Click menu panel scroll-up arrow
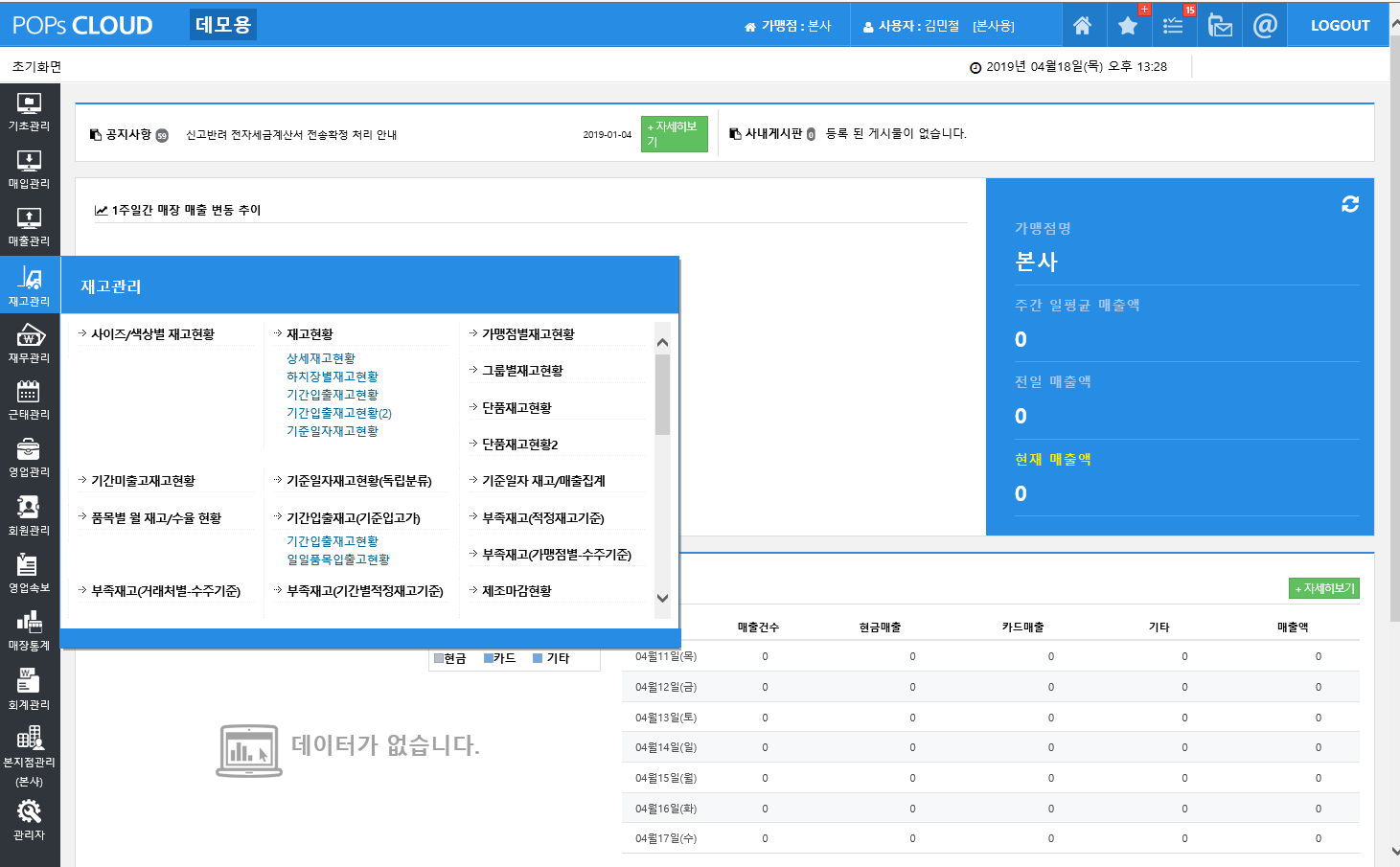 662,342
